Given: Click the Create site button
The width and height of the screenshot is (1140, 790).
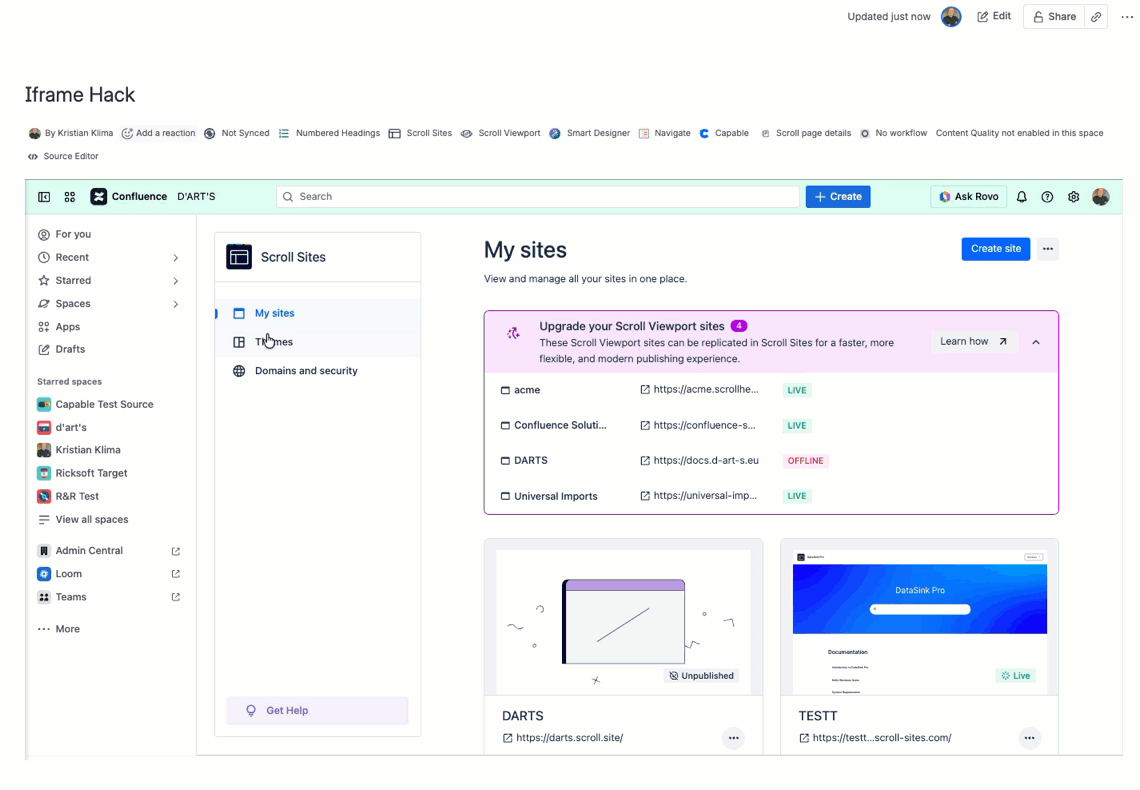Looking at the screenshot, I should (995, 249).
